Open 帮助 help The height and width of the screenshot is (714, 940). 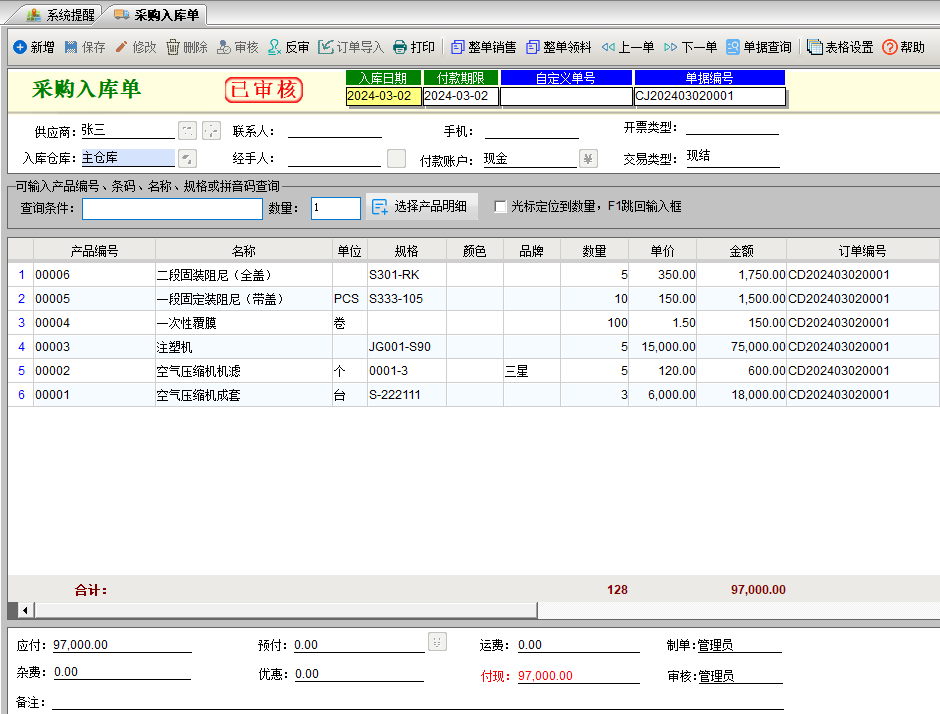coord(903,47)
